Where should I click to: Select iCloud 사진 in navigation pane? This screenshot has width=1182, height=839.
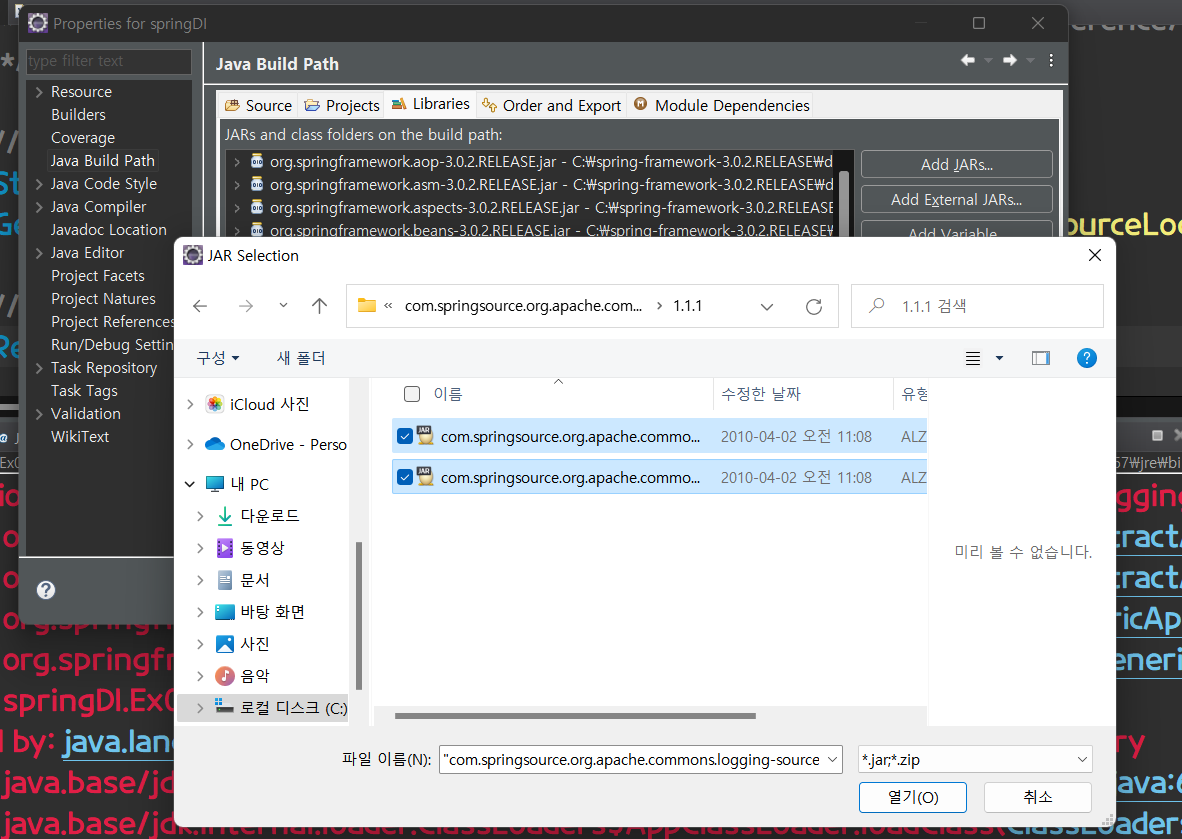tap(269, 404)
